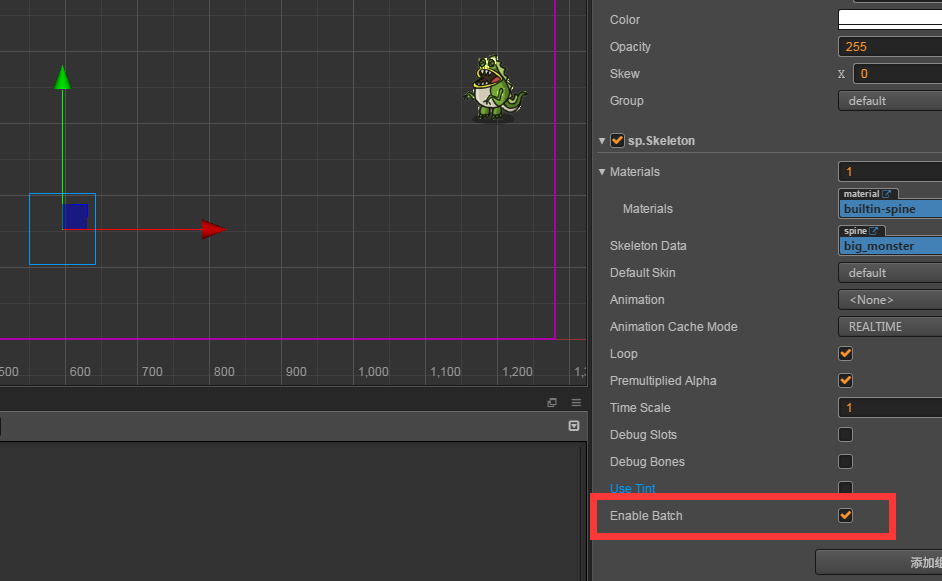Screen dimensions: 942x581
Task: Open material asset link icon
Action: [886, 193]
